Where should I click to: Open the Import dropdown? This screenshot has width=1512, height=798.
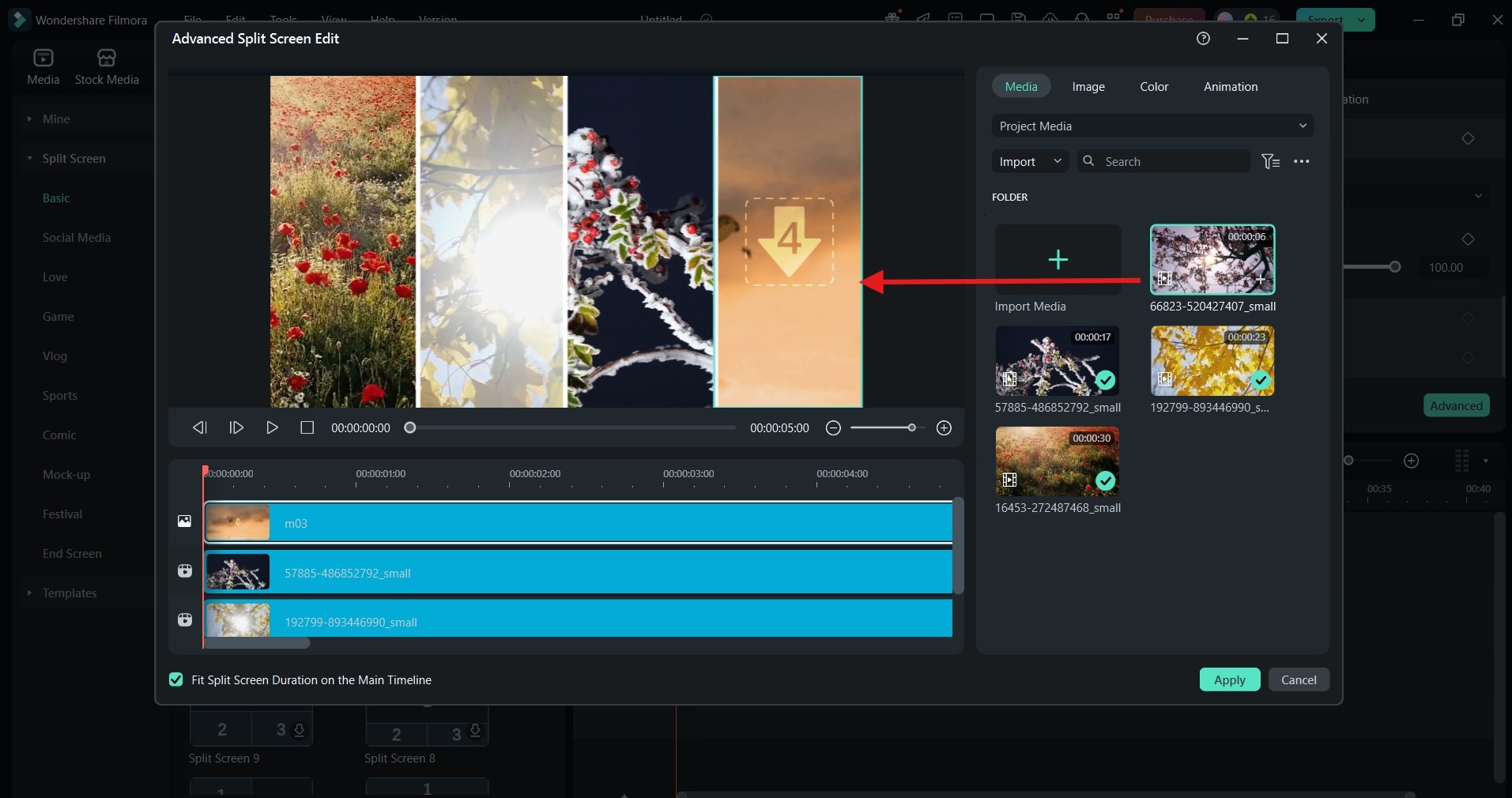tap(1030, 161)
